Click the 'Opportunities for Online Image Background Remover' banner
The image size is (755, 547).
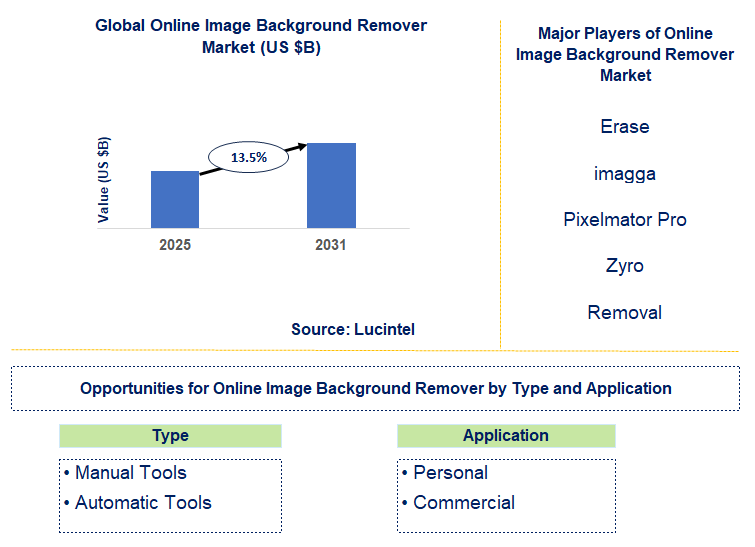pos(376,389)
